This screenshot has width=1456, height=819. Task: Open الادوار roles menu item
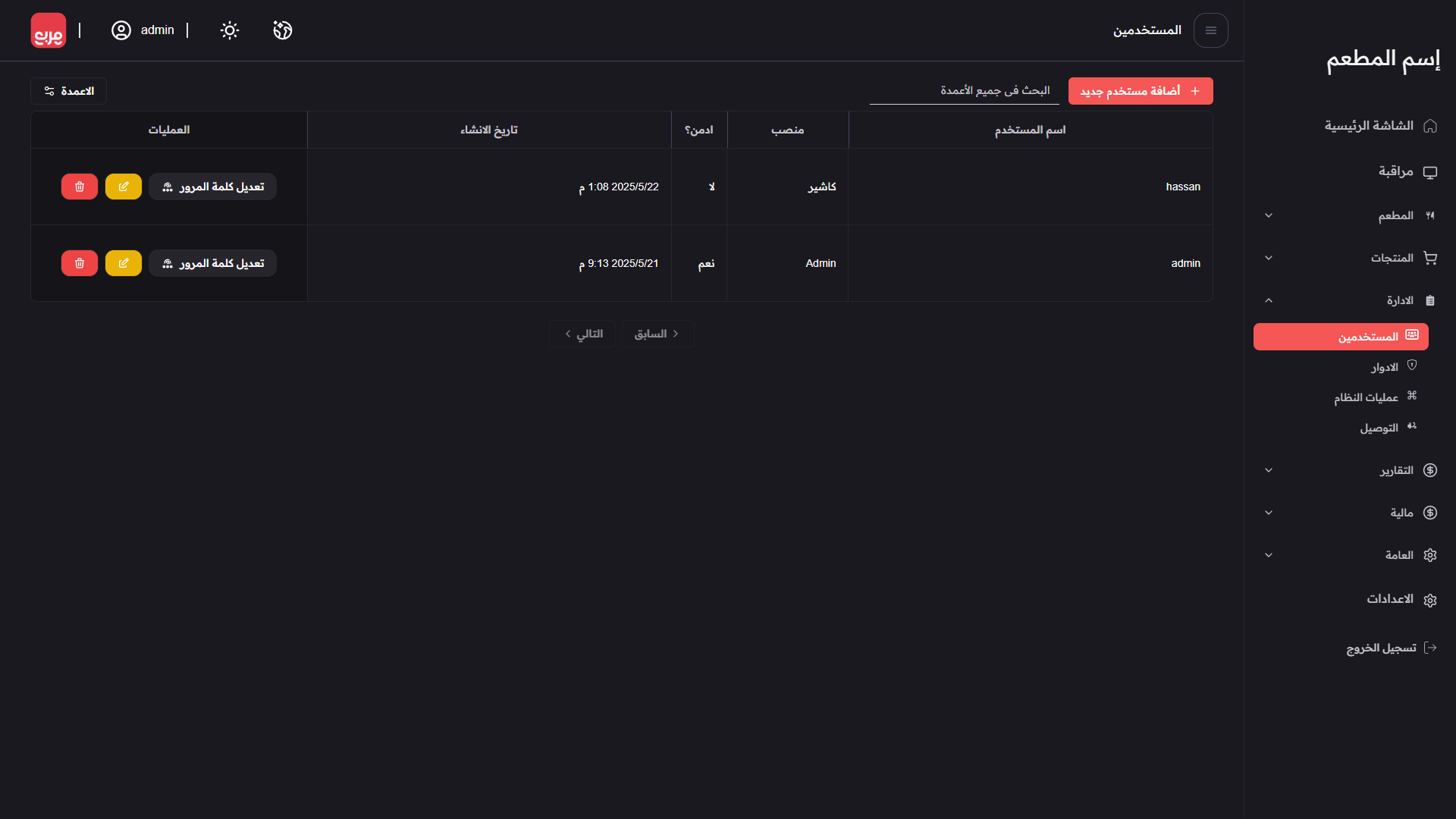(x=1385, y=367)
